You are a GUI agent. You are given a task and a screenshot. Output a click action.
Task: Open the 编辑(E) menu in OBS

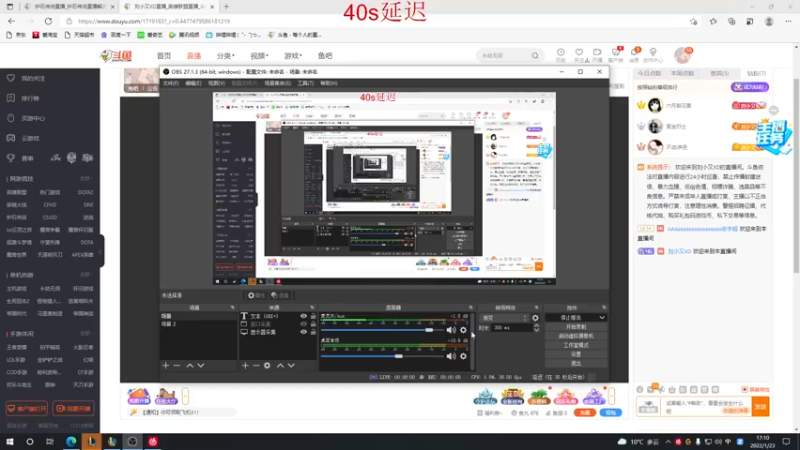pos(193,83)
